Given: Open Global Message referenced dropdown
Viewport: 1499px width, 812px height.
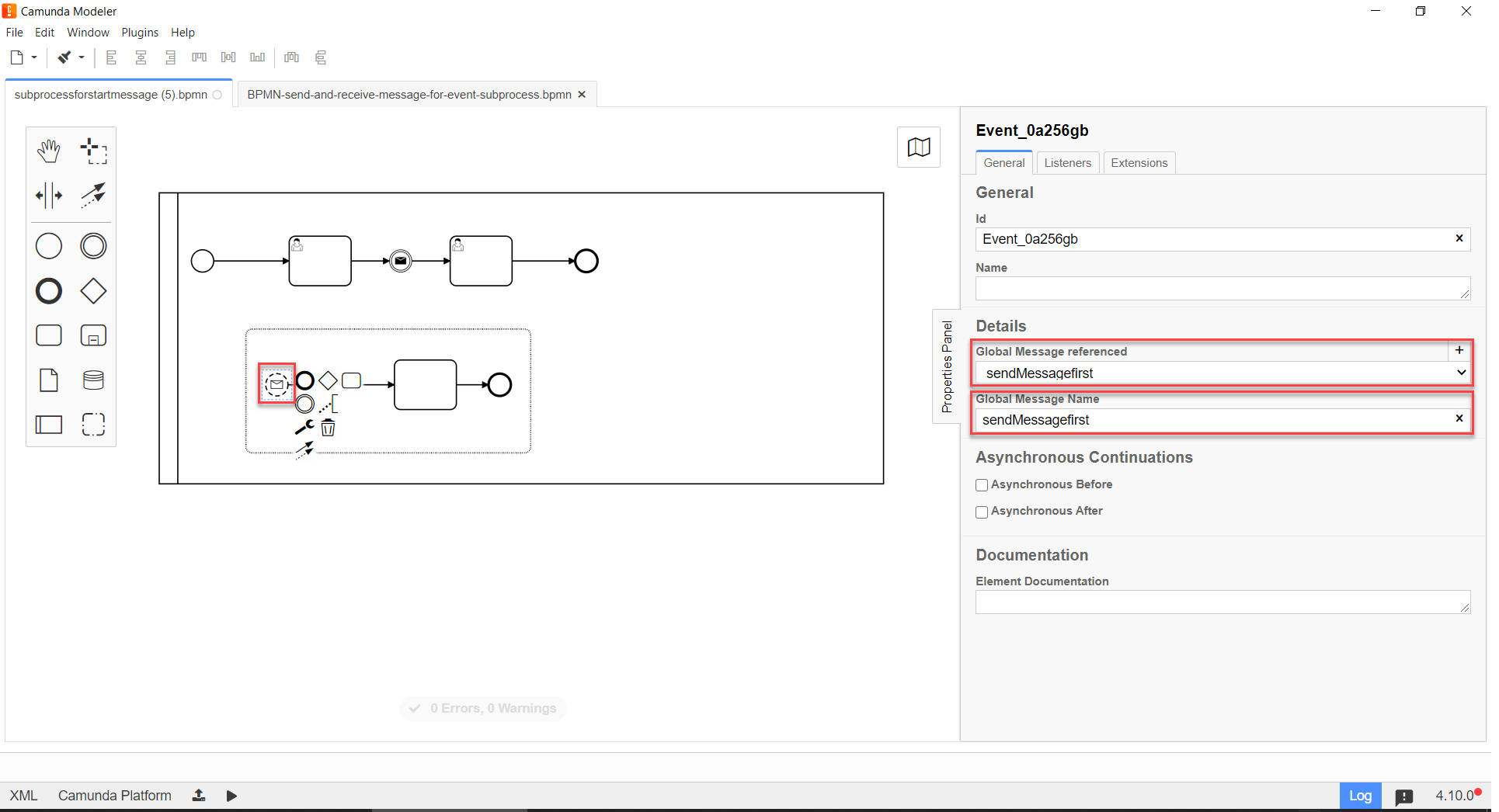Looking at the screenshot, I should pos(1223,373).
